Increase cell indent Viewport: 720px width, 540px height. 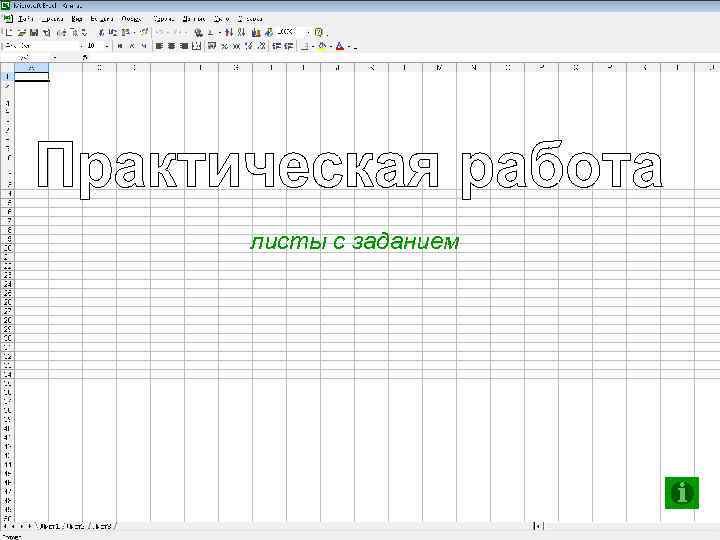coord(288,46)
